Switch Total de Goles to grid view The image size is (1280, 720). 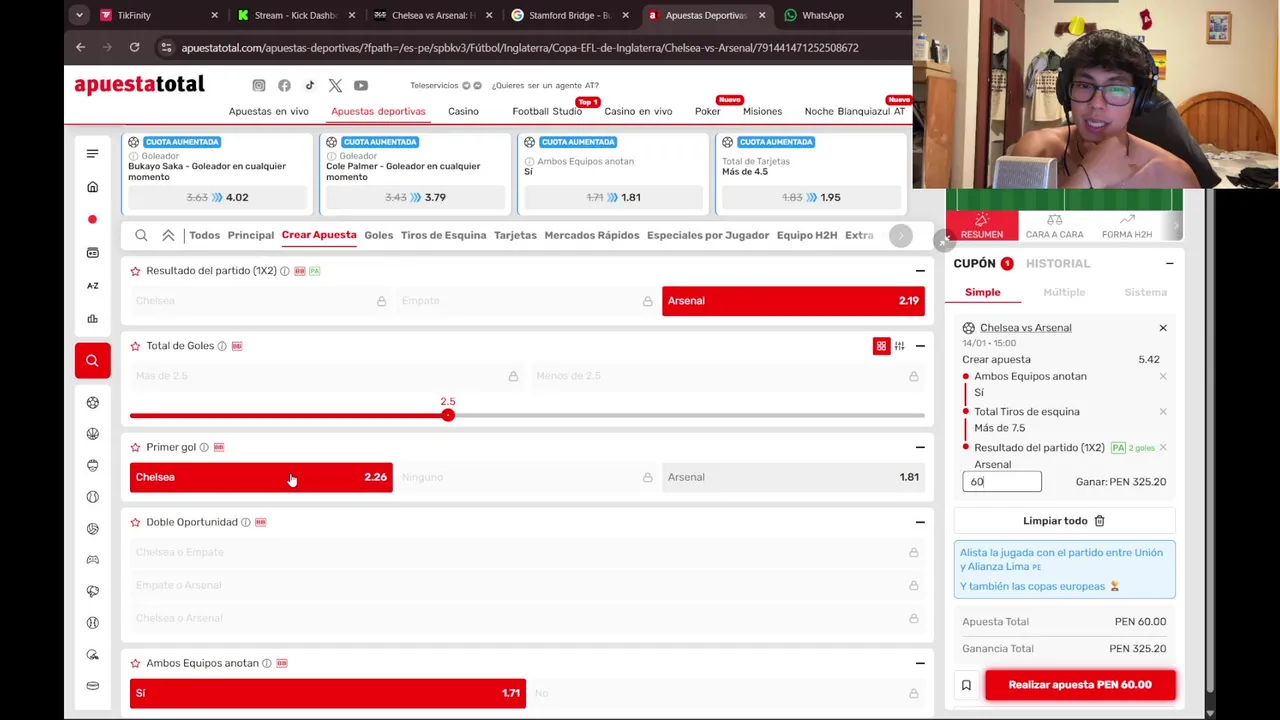pos(881,346)
